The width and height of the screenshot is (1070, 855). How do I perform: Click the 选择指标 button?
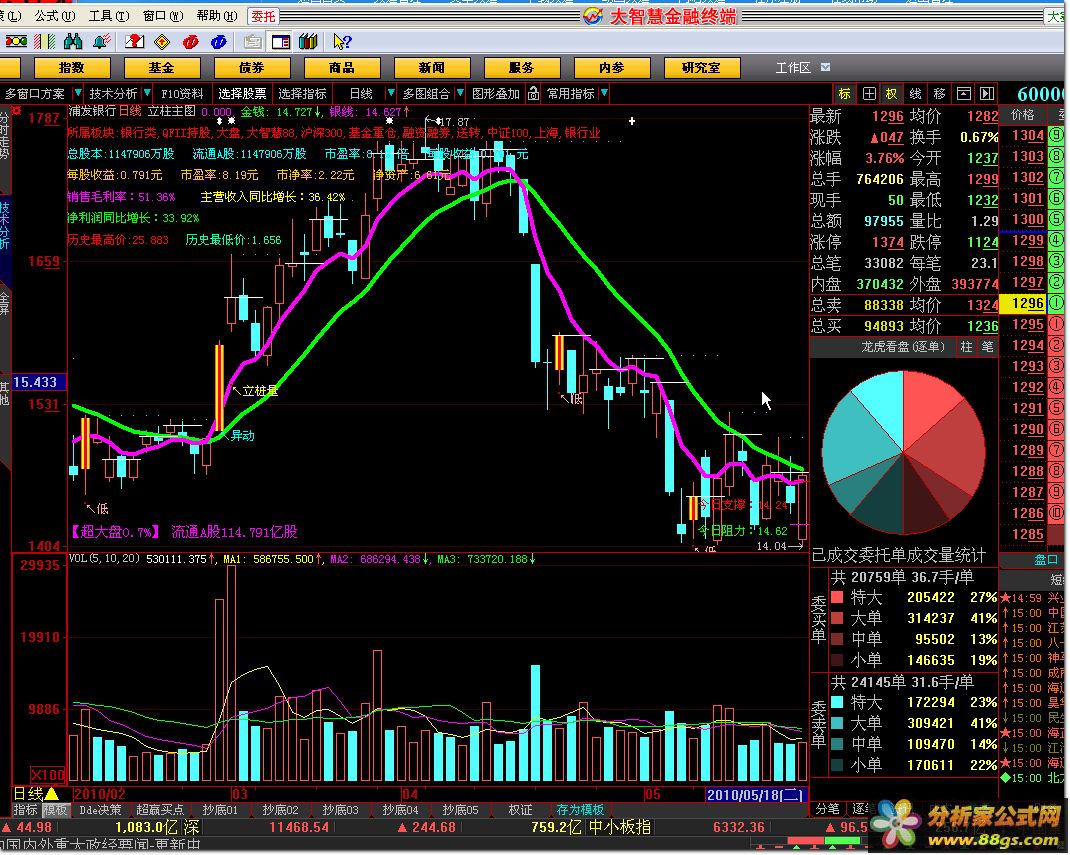[x=302, y=93]
